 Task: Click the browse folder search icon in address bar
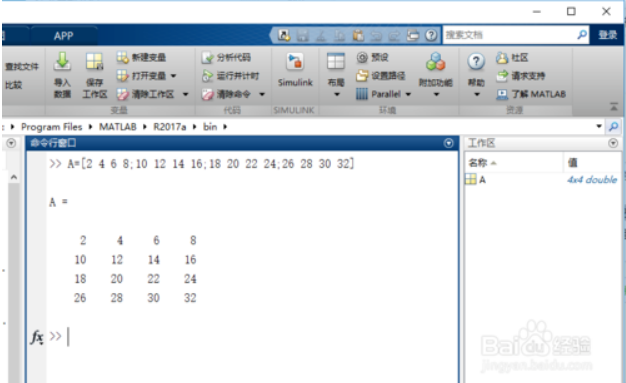pos(614,127)
